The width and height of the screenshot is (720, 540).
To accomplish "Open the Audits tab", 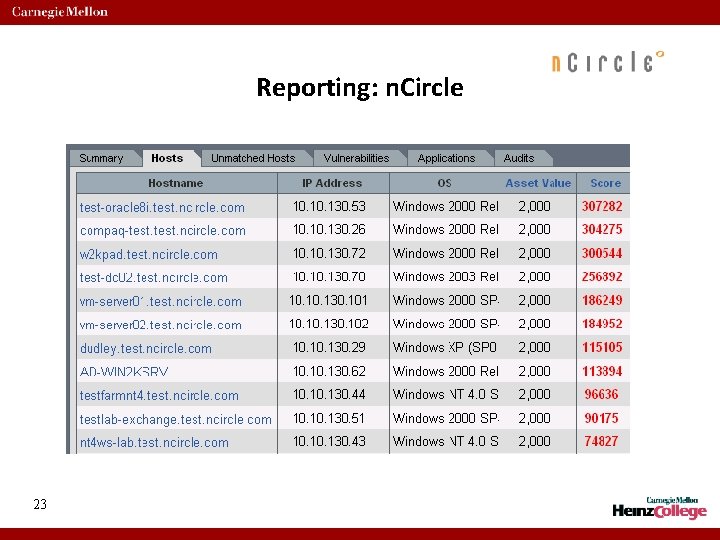I will (519, 158).
